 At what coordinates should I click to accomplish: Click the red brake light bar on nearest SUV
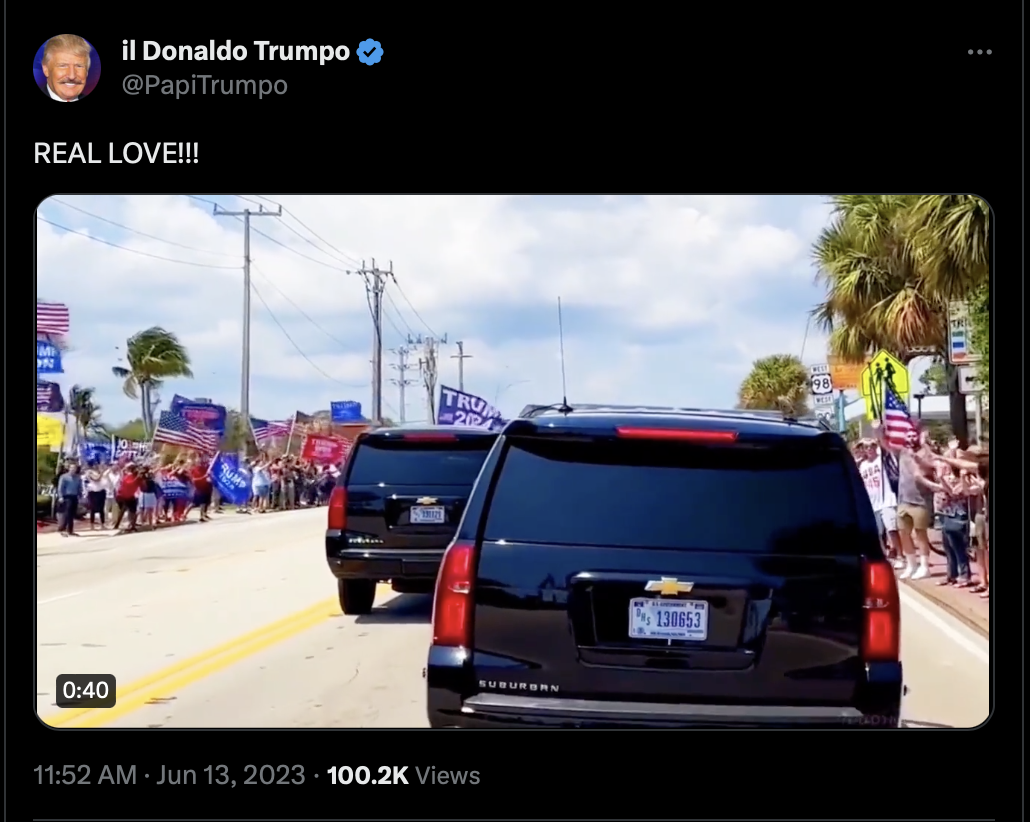click(677, 434)
